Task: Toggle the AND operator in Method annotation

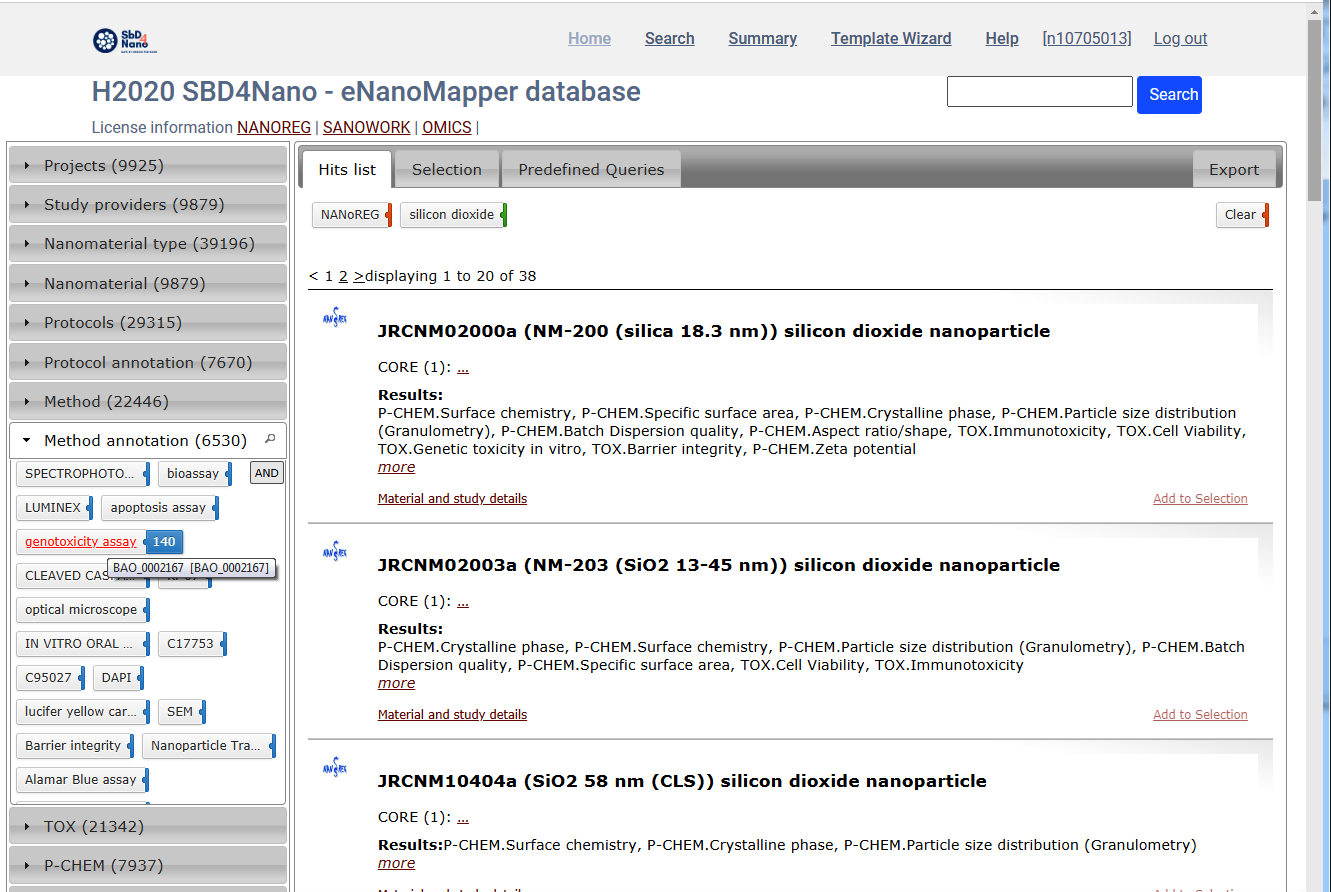Action: pos(266,474)
